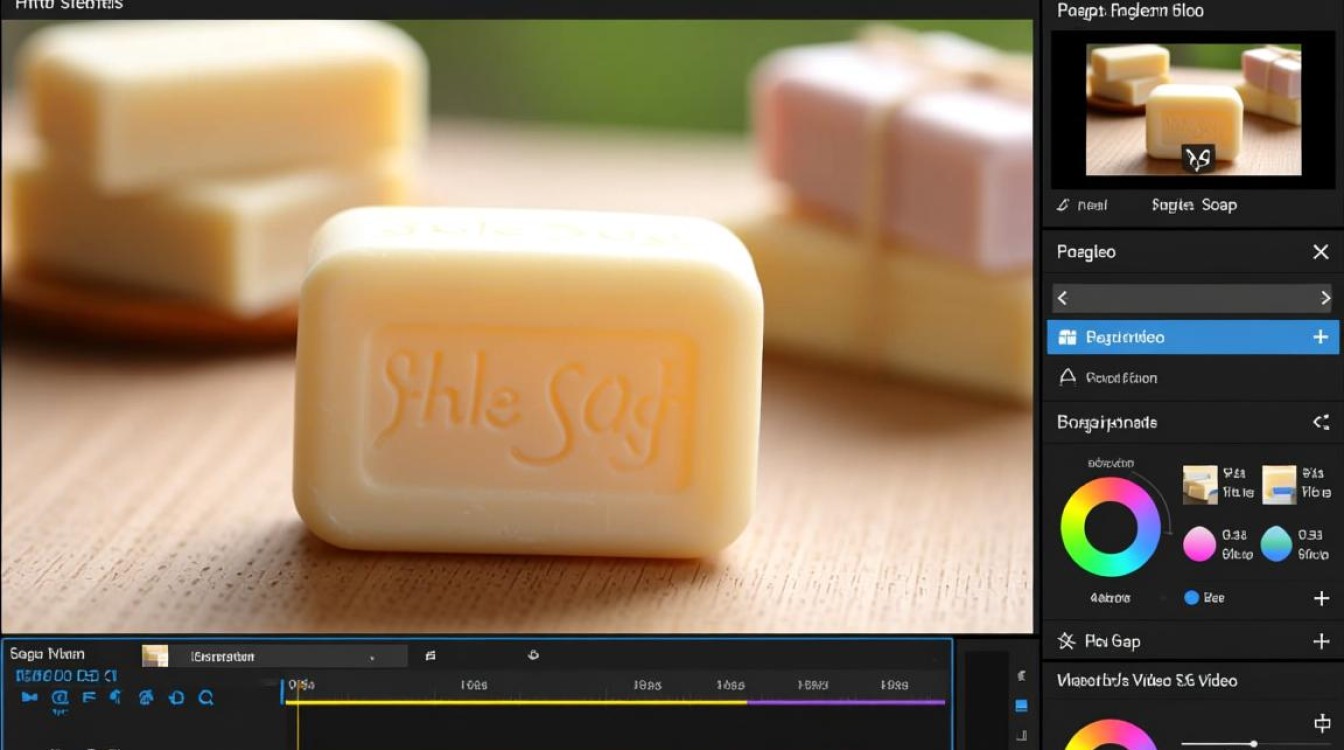Select the F-shaped flag icon in timeline toolbar
Viewport: 1344px width, 750px height.
88,698
